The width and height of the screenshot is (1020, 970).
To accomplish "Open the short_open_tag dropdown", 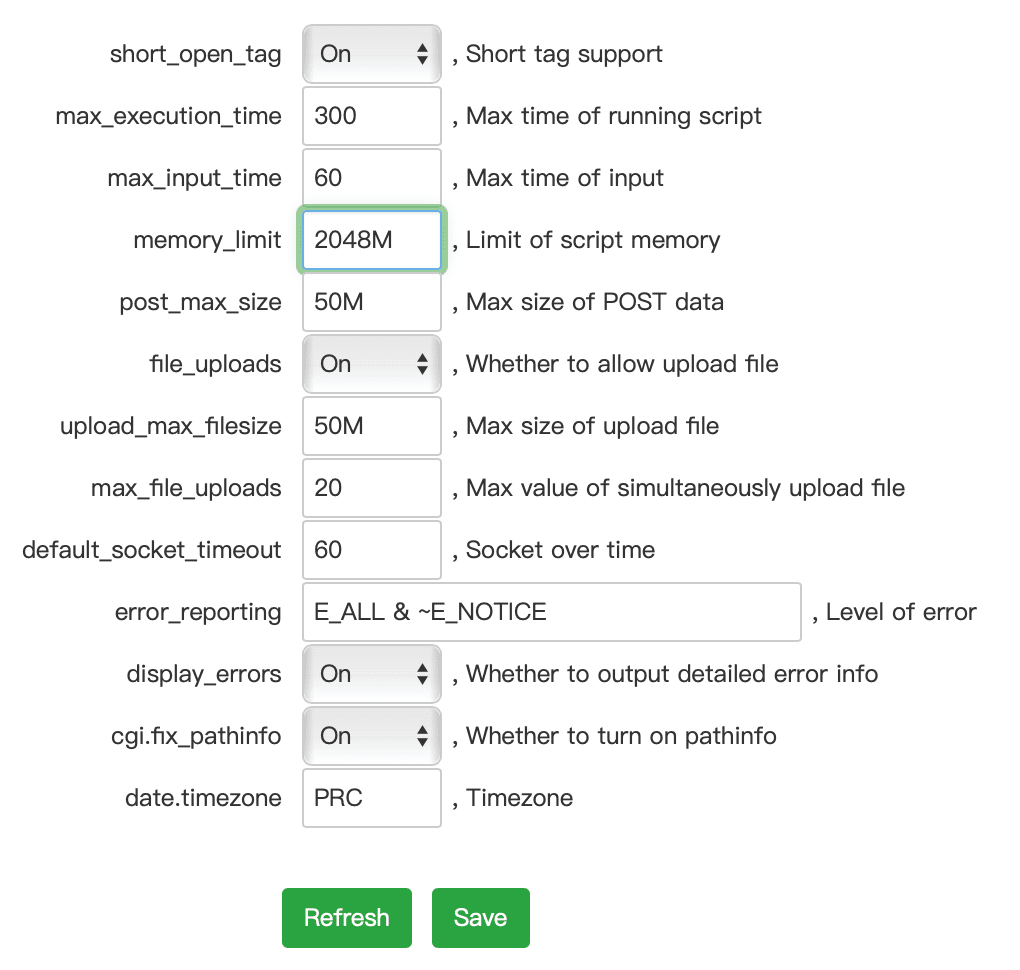I will [x=360, y=54].
